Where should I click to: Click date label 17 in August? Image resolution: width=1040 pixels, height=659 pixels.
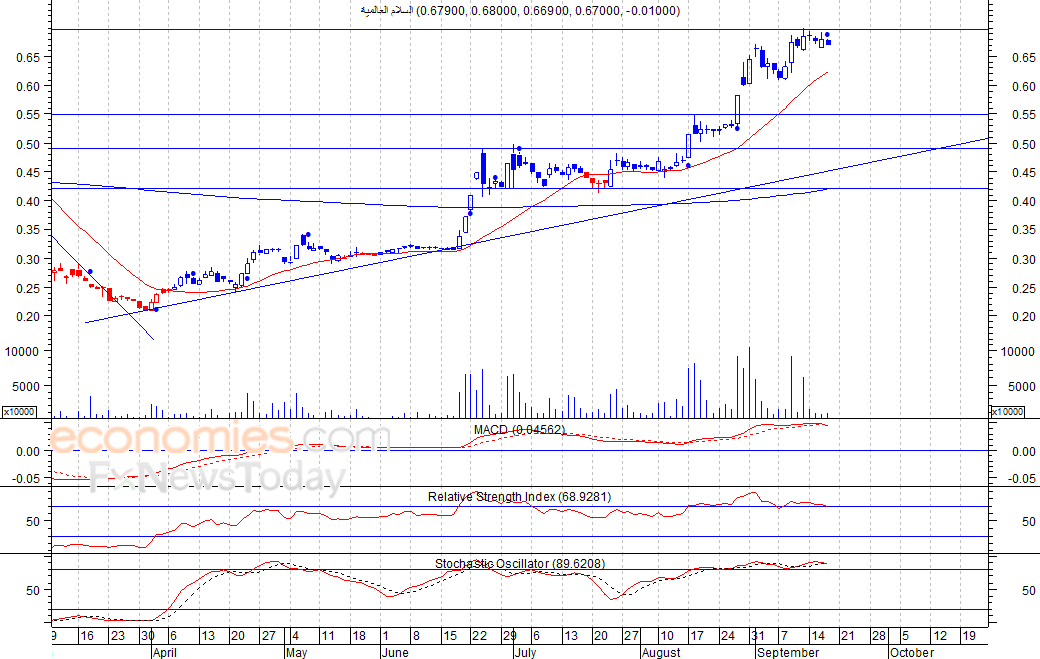(x=696, y=636)
